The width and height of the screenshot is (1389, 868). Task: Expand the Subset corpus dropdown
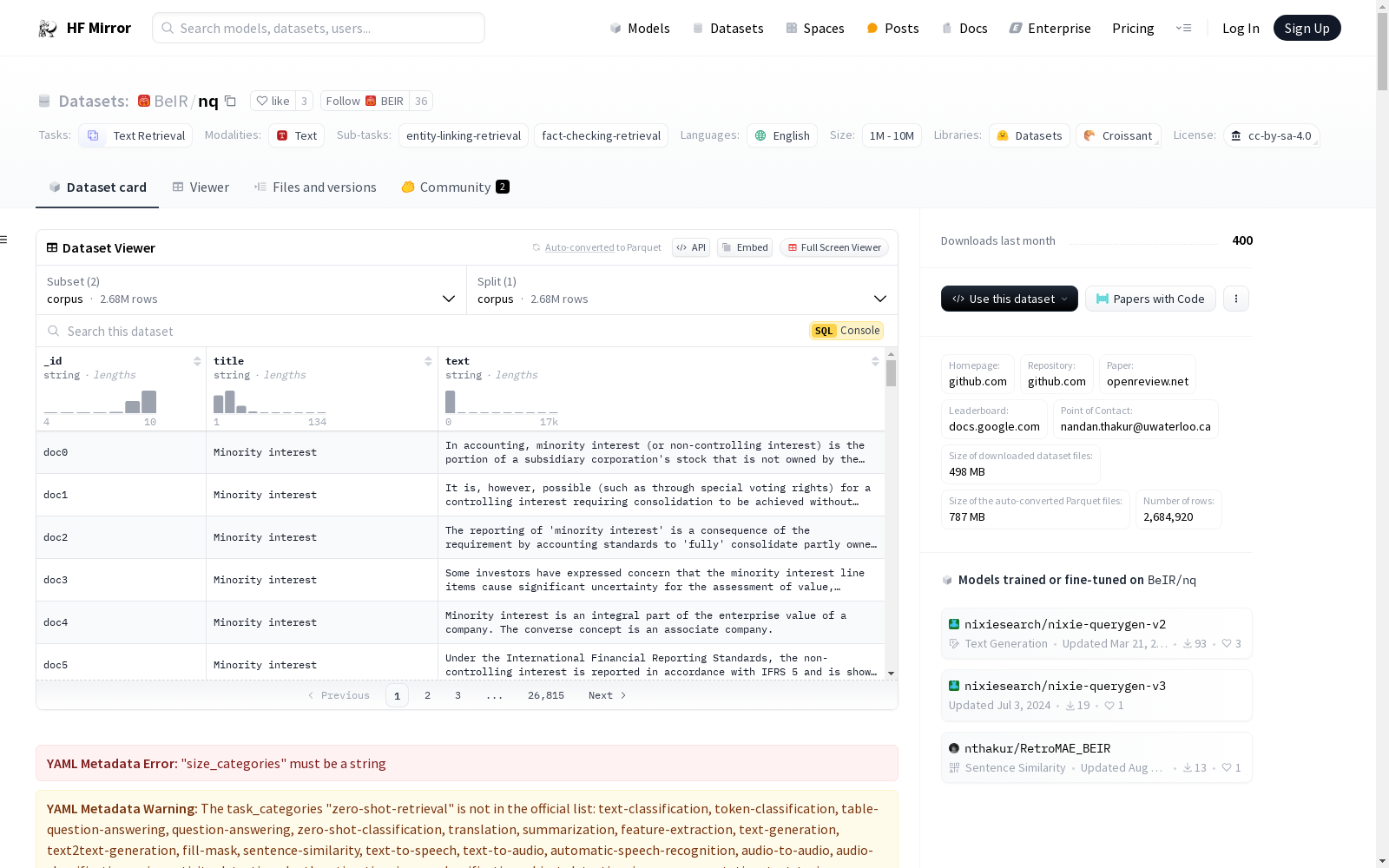(x=251, y=290)
